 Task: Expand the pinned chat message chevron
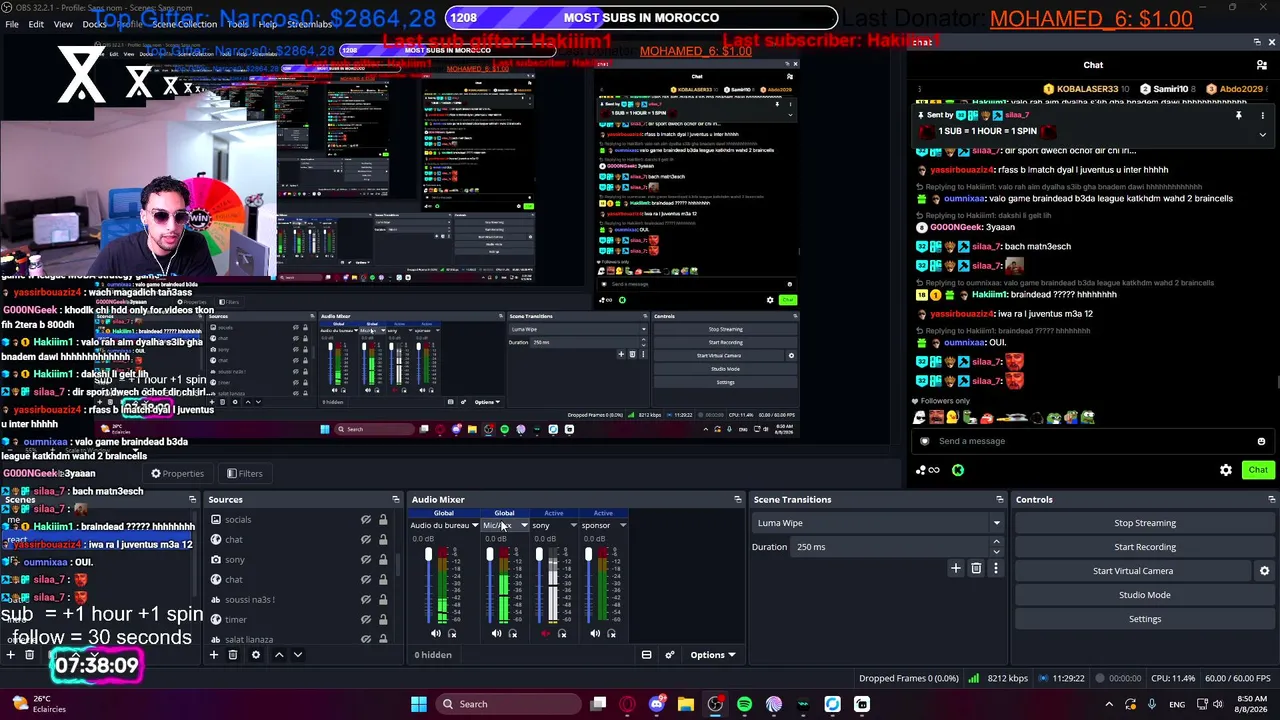click(1262, 134)
